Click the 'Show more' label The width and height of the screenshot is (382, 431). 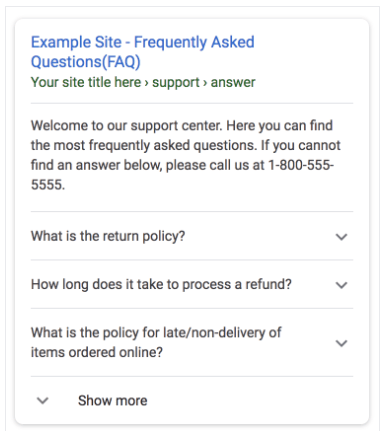[113, 400]
